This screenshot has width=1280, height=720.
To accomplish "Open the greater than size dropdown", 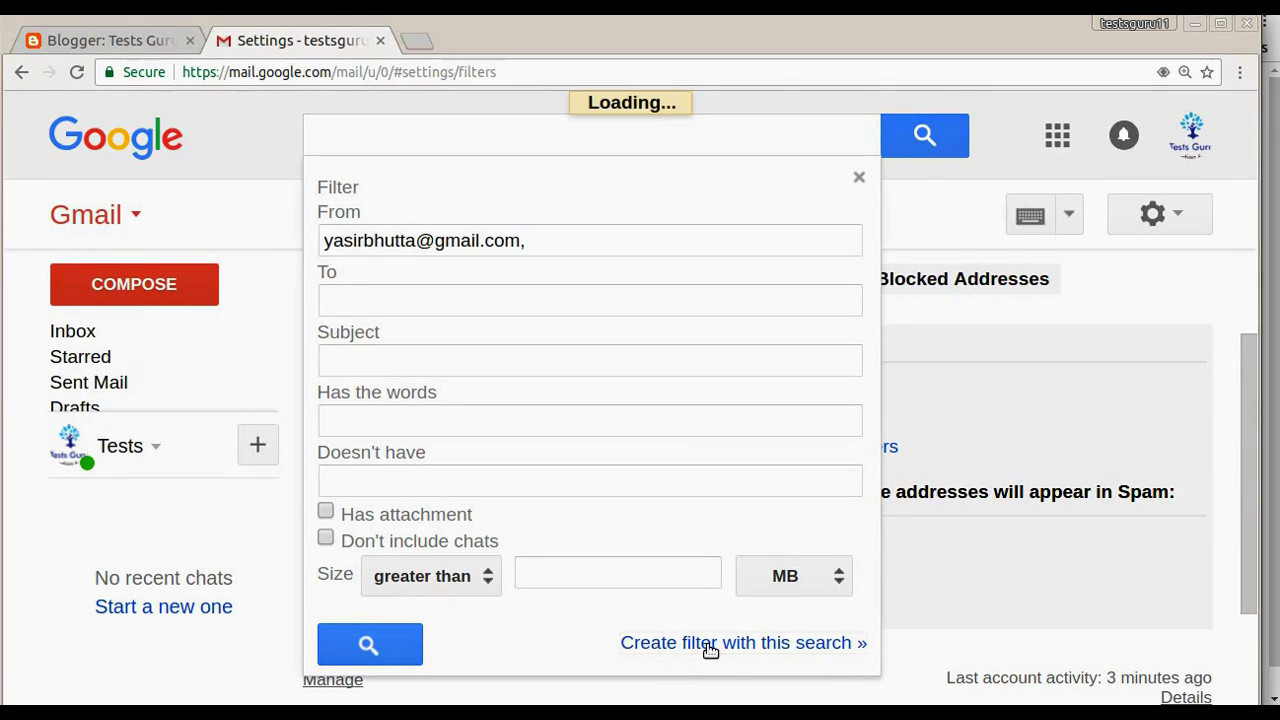I will pyautogui.click(x=431, y=576).
